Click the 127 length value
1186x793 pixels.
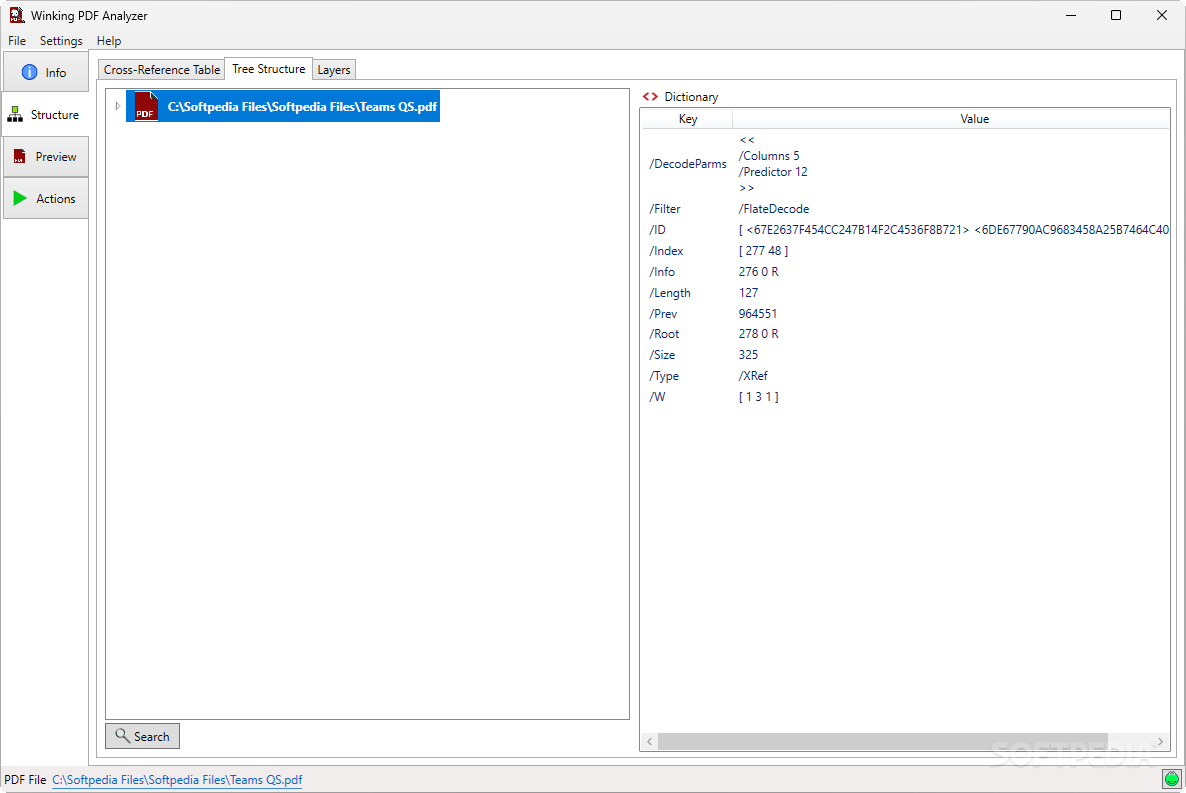tap(748, 293)
